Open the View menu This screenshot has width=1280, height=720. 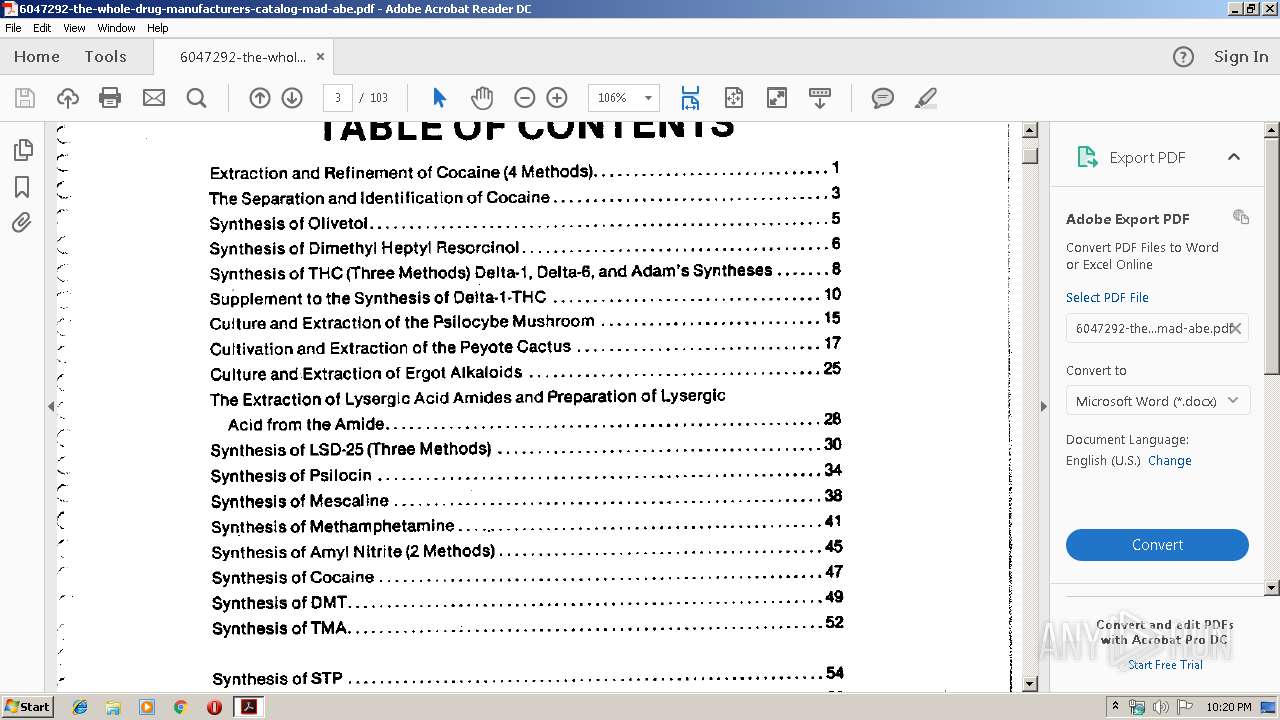pyautogui.click(x=74, y=28)
